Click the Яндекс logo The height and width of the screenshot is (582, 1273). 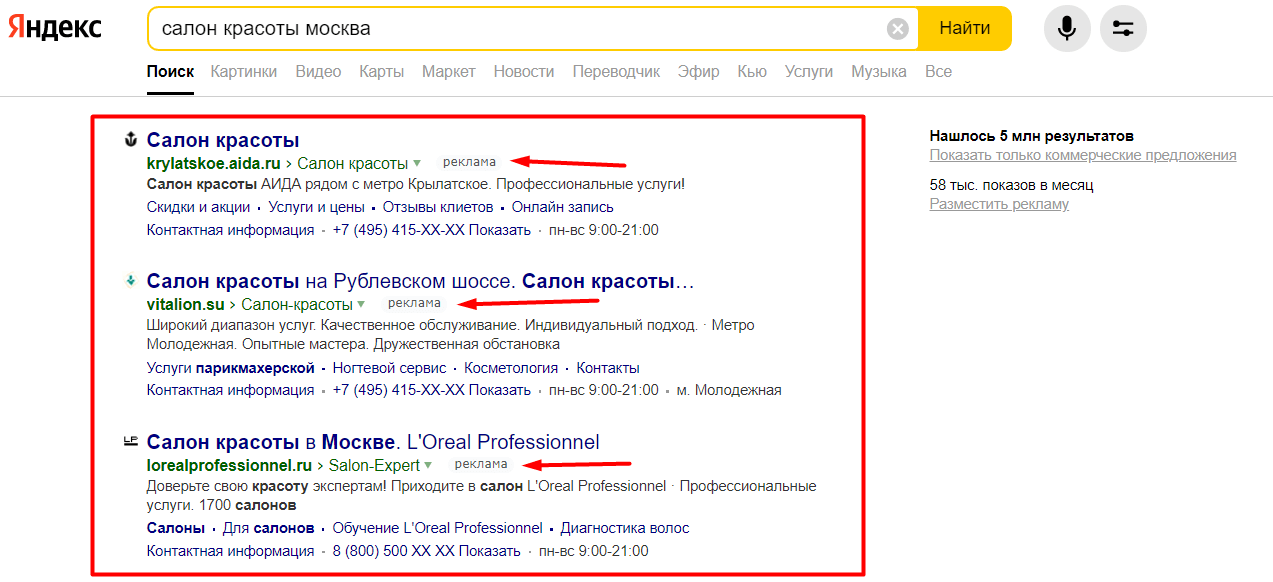55,28
